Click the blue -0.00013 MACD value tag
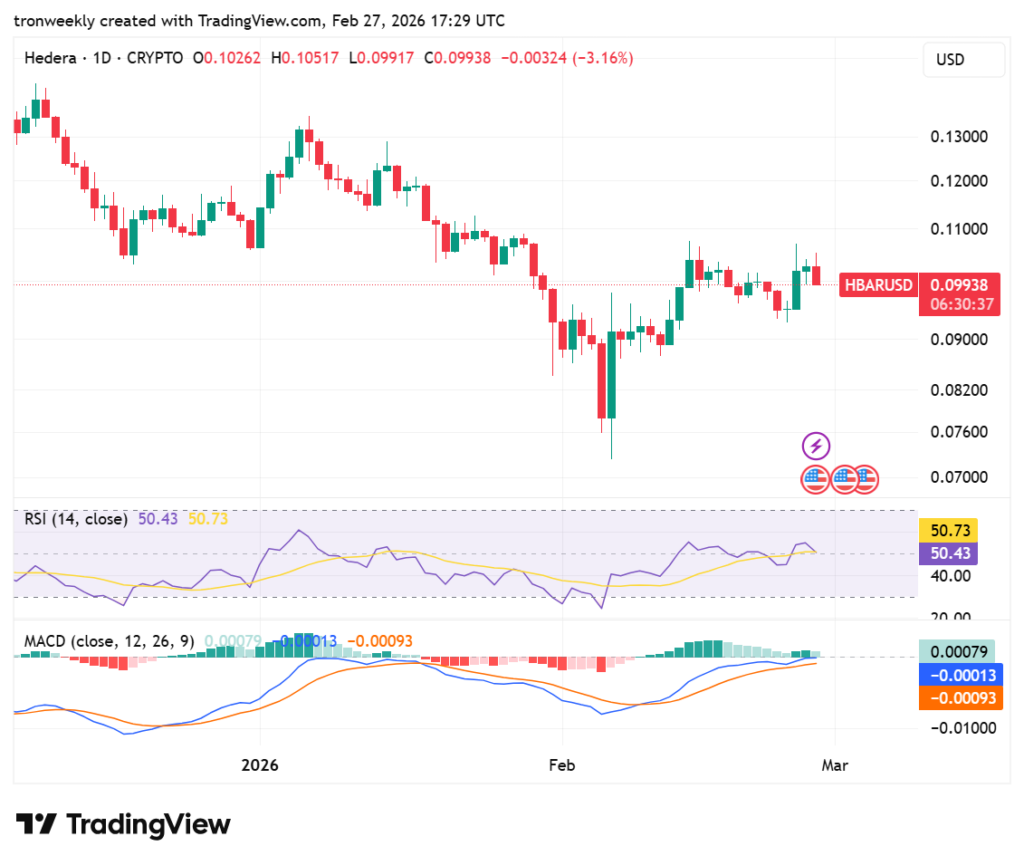Viewport: 1024px width, 865px height. point(961,675)
